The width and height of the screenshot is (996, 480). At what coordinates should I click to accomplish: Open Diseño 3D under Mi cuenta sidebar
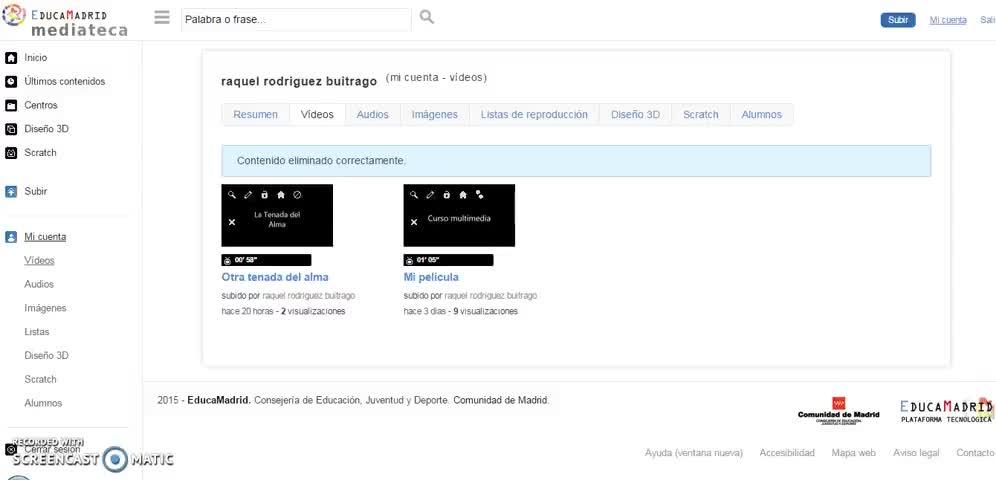46,356
